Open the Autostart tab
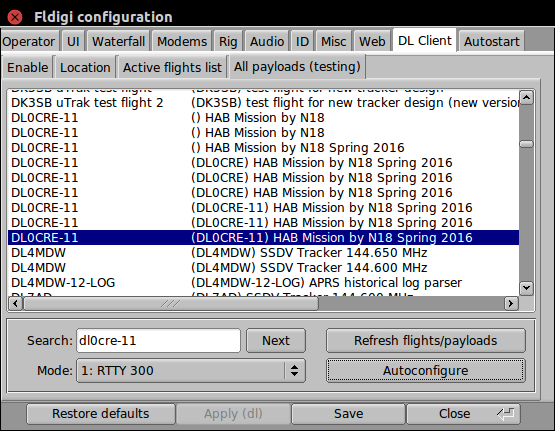Image resolution: width=555 pixels, height=431 pixels. (492, 41)
